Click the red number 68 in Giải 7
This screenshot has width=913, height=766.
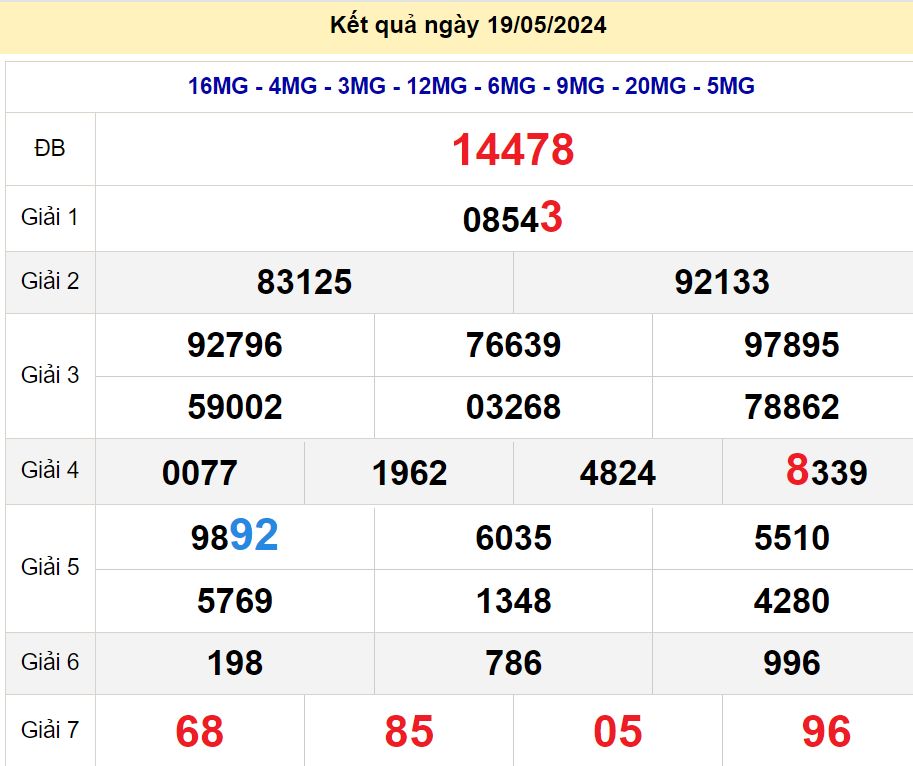pyautogui.click(x=199, y=730)
